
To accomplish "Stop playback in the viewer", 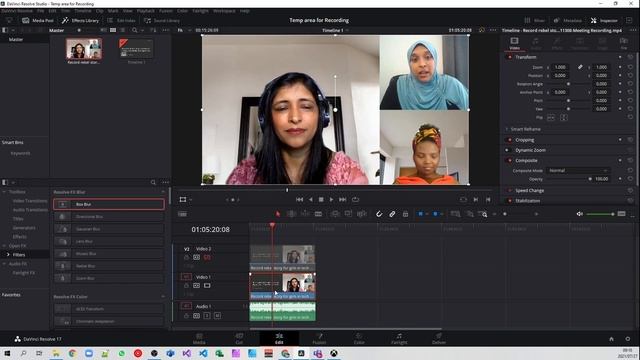I will (321, 200).
